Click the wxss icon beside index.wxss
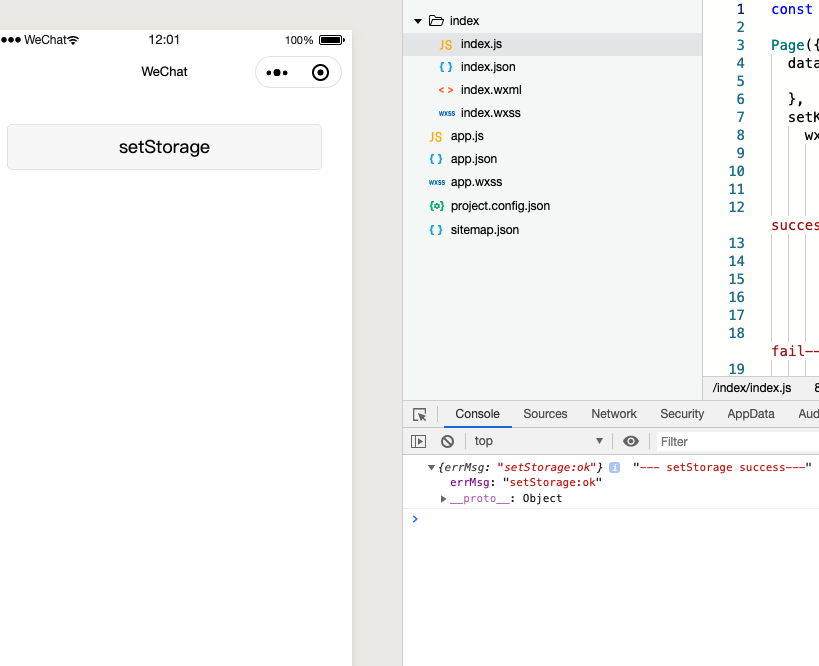 [447, 113]
